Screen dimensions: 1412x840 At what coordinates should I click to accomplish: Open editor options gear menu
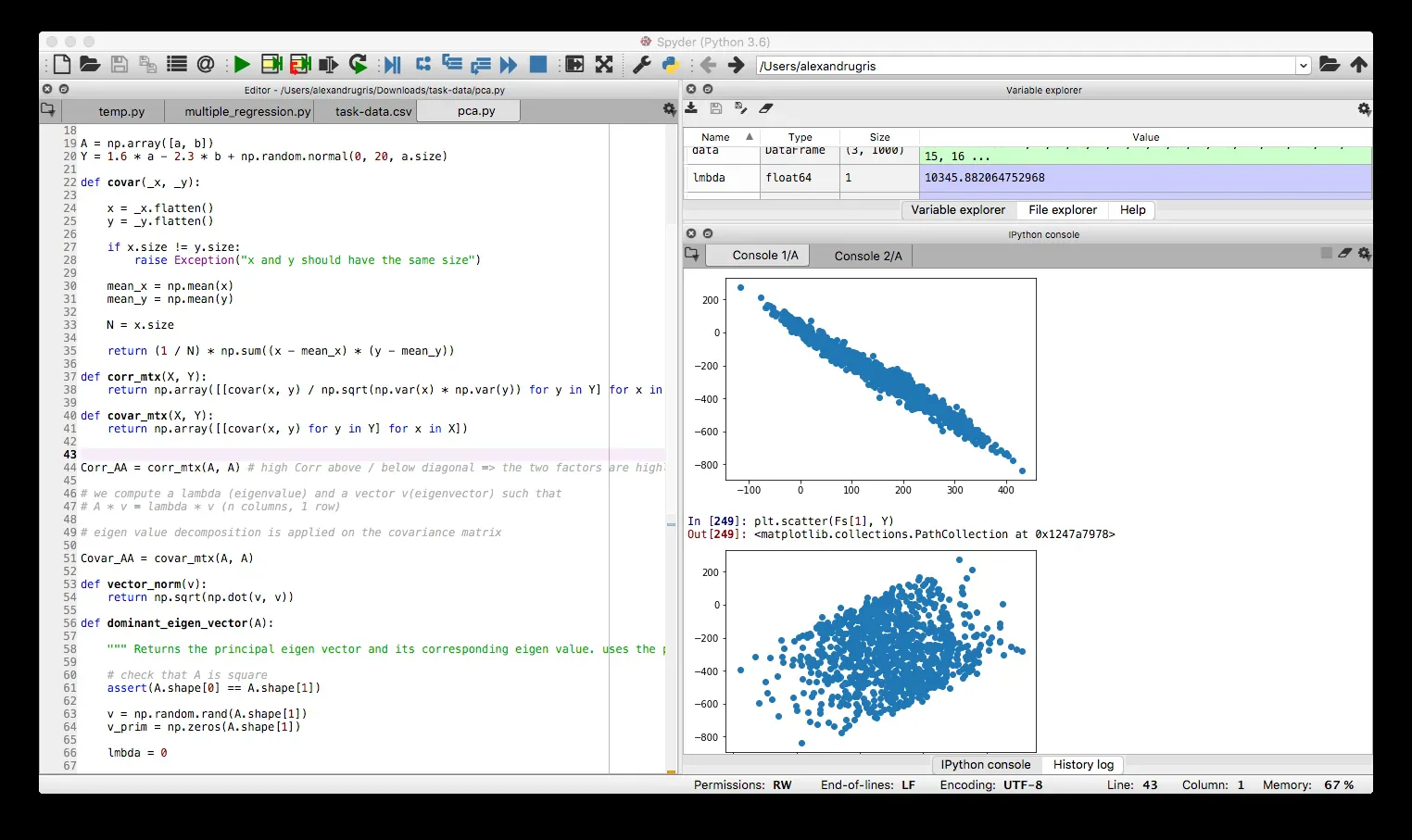[x=669, y=109]
